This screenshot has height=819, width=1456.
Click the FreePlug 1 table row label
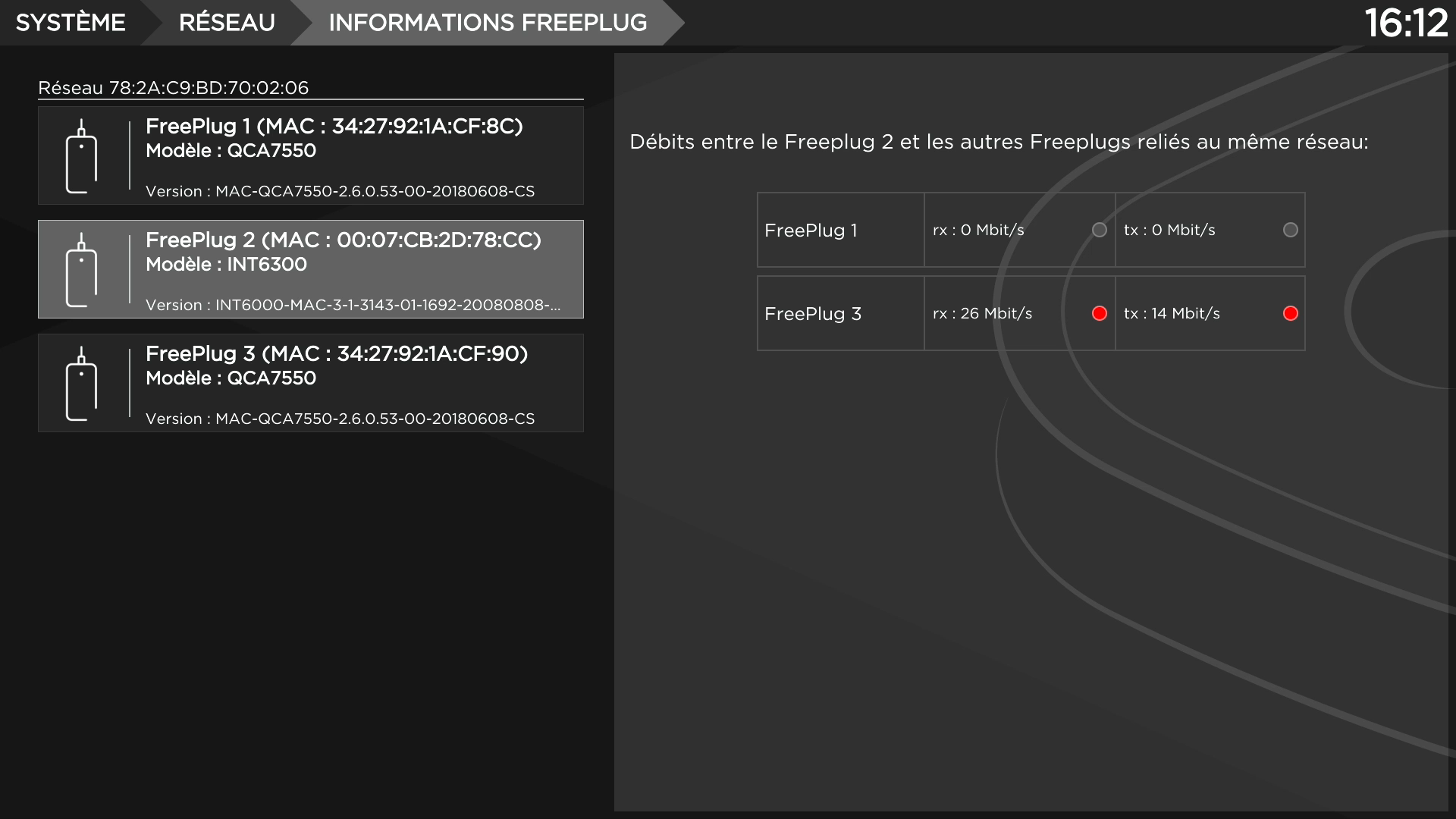point(811,230)
